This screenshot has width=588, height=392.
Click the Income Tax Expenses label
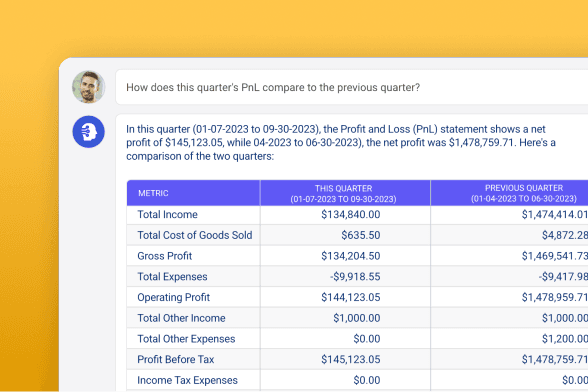coord(188,380)
